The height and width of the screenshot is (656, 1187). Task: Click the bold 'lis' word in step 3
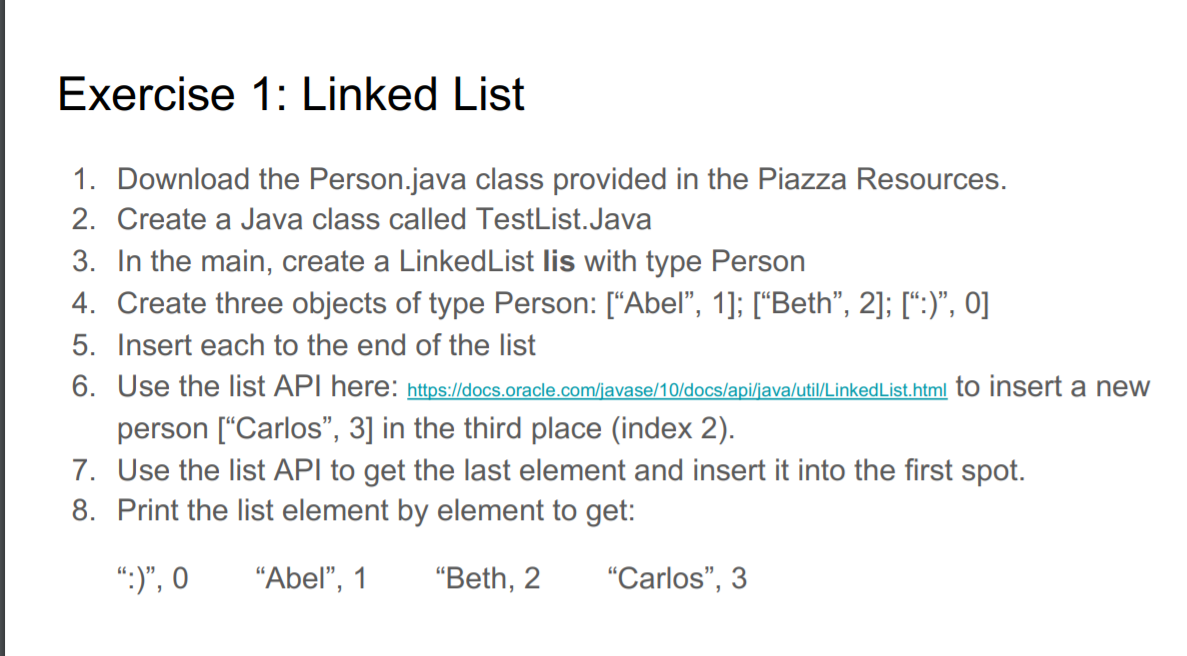[x=559, y=262]
